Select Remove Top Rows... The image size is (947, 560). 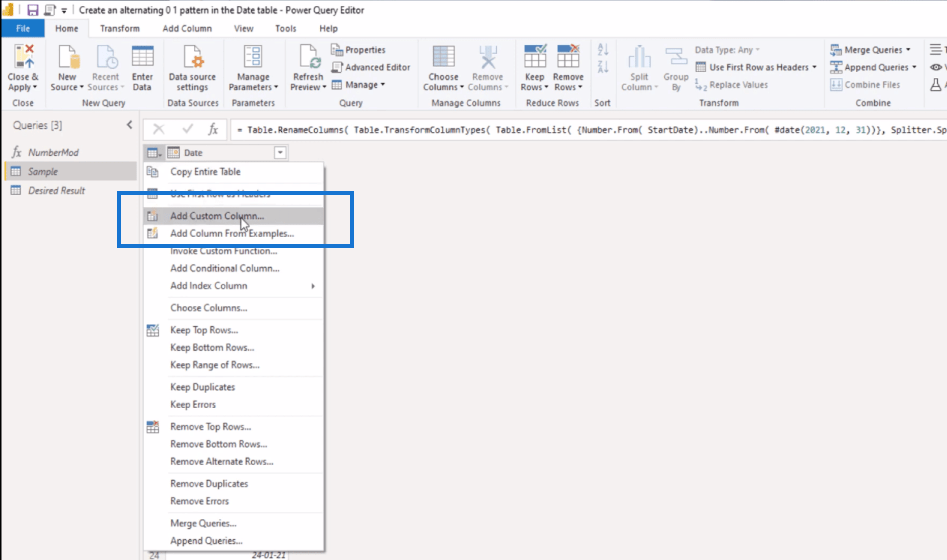234,426
